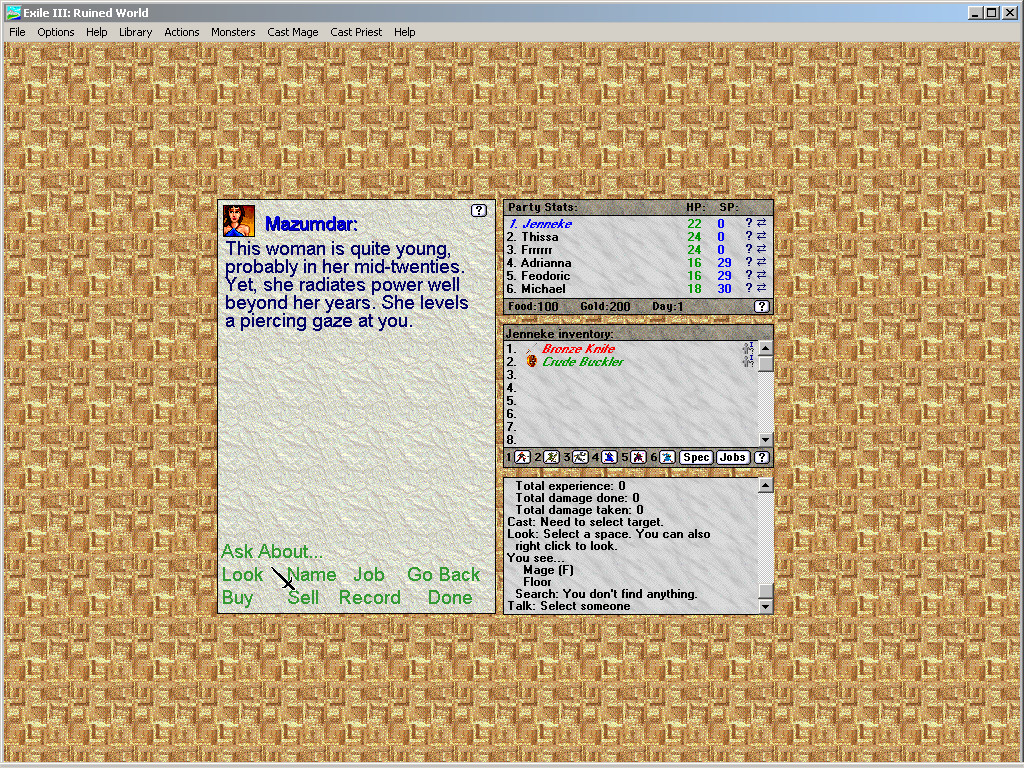Viewport: 1024px width, 768px height.
Task: Show inventory of character 4 icon
Action: tap(609, 457)
